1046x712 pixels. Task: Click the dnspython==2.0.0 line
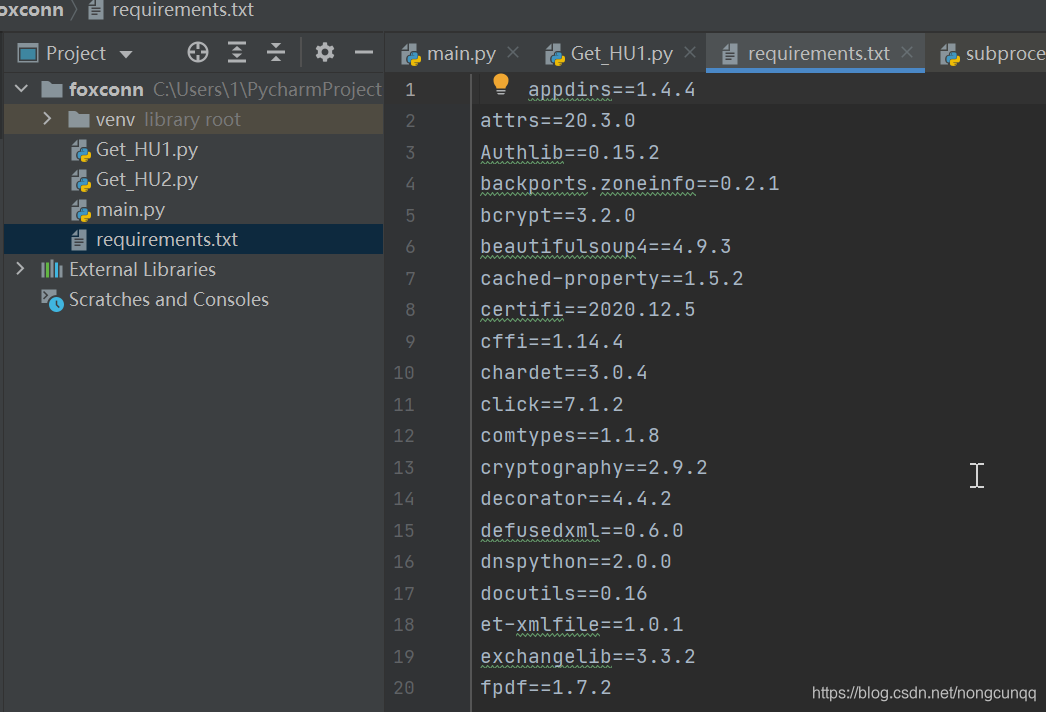pyautogui.click(x=576, y=562)
